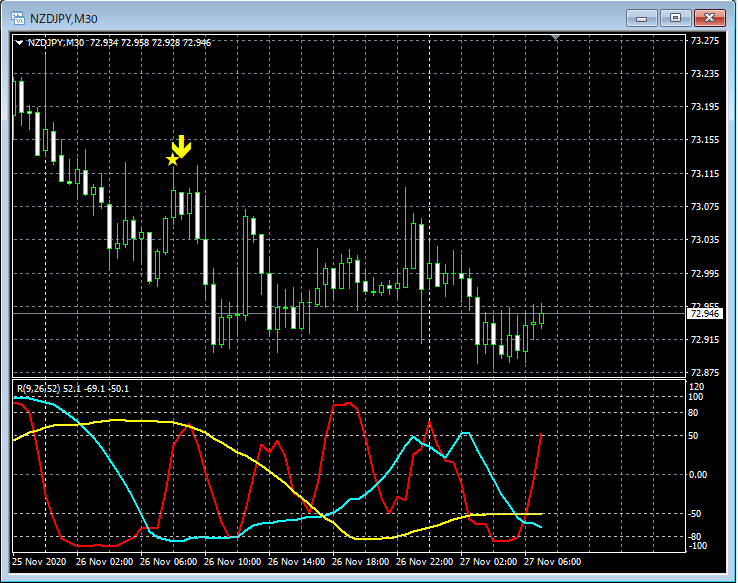This screenshot has height=583, width=738.
Task: Open the NZDJPY,M30 one-click trading triangle
Action: 20,43
